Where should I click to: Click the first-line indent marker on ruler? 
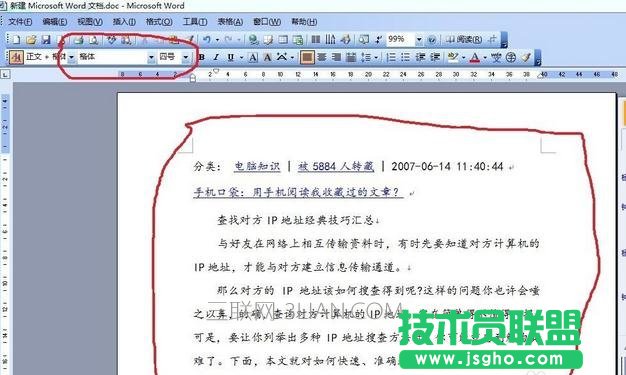click(x=216, y=71)
